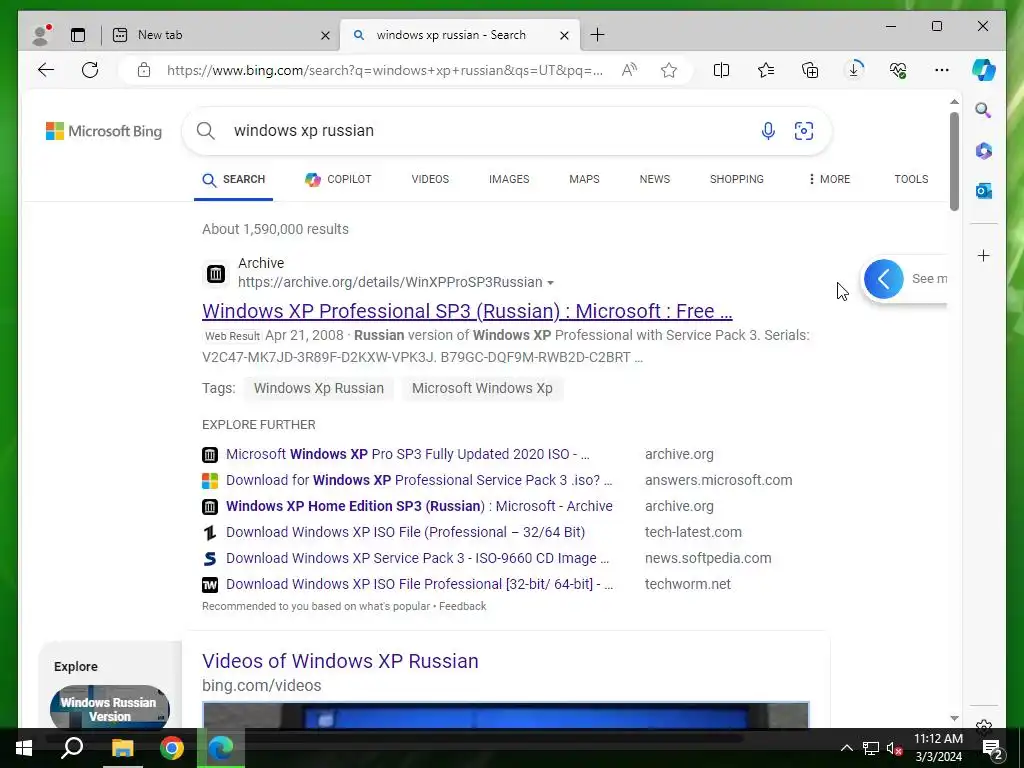The width and height of the screenshot is (1024, 768).
Task: Expand the archive.org URL dropdown arrow
Action: pos(551,283)
